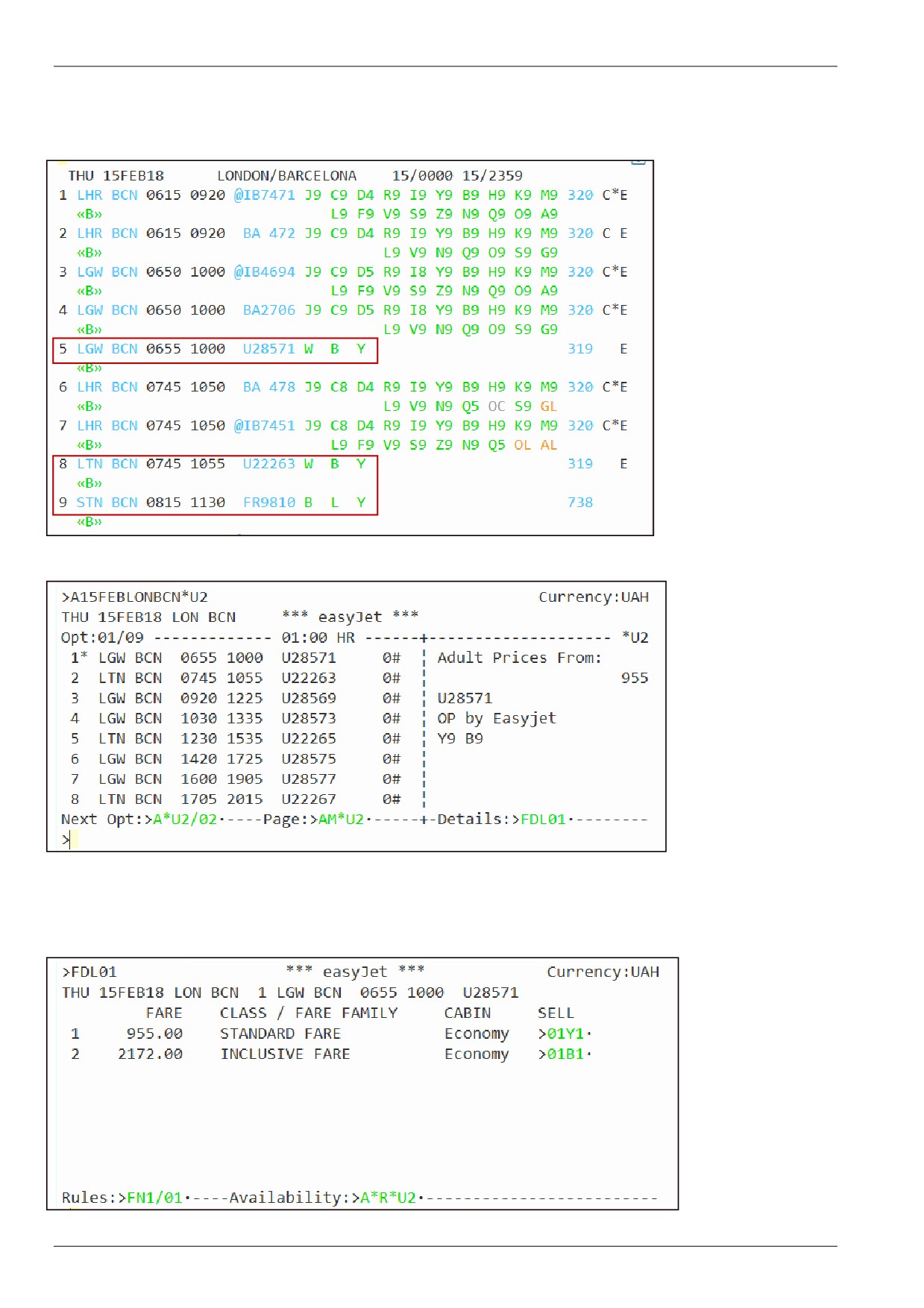Click the STANDARD FARE family label

(280, 1034)
